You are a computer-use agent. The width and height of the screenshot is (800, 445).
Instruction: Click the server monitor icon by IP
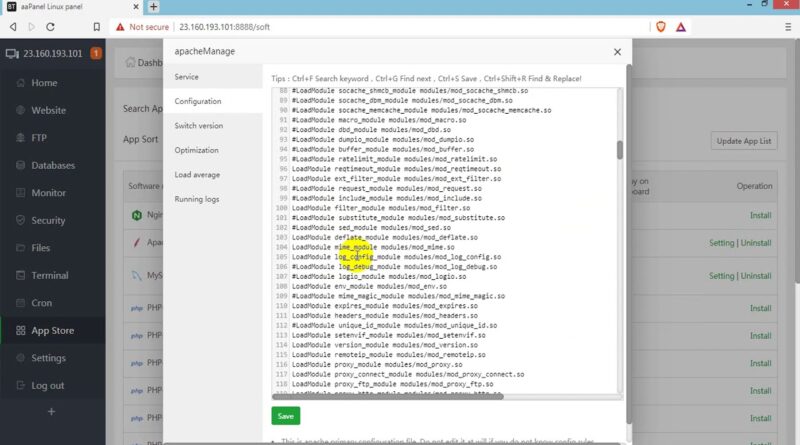coord(12,54)
